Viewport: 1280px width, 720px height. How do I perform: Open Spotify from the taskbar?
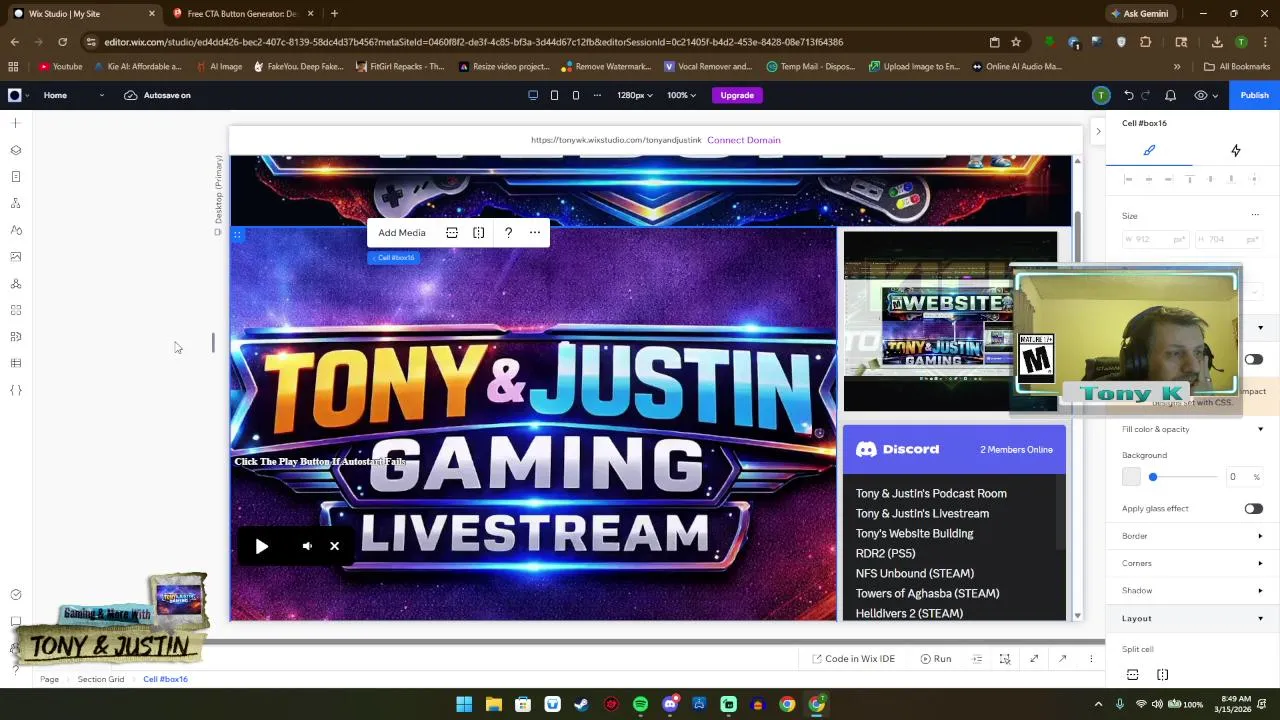pos(640,704)
